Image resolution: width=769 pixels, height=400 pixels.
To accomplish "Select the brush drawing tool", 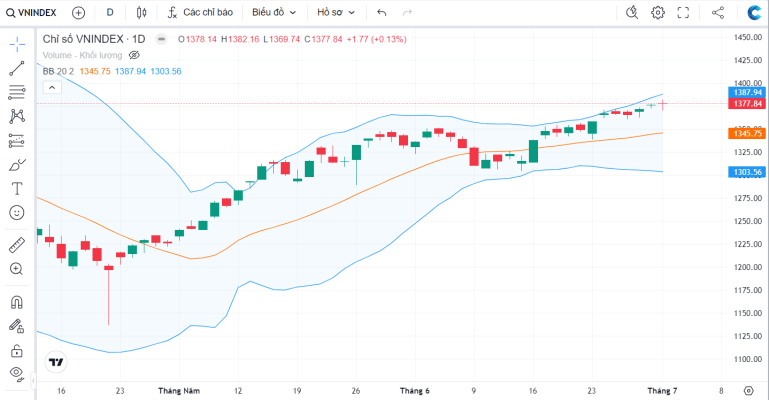I will click(17, 165).
